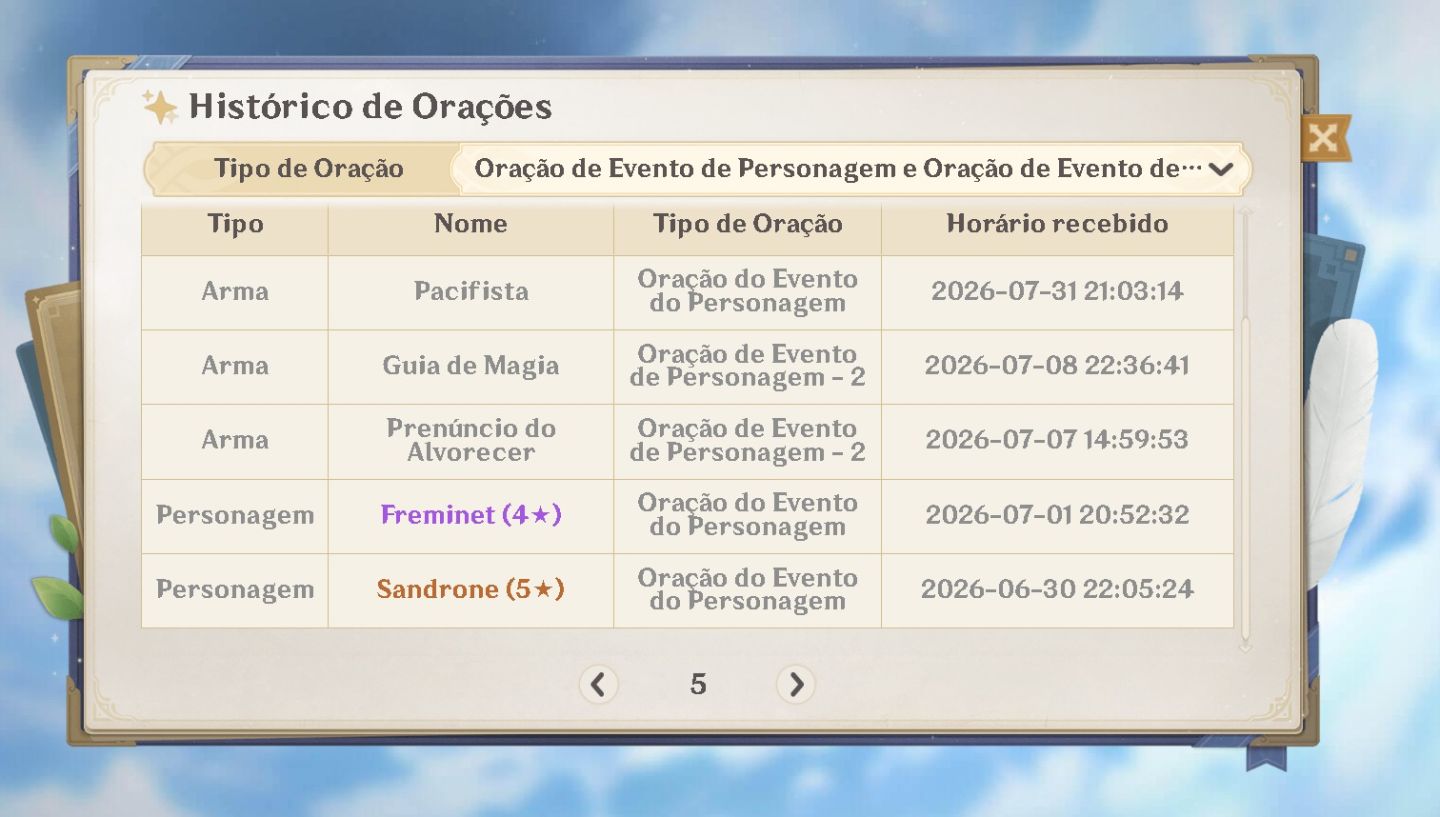
Task: Go to the previous history page
Action: 598,684
